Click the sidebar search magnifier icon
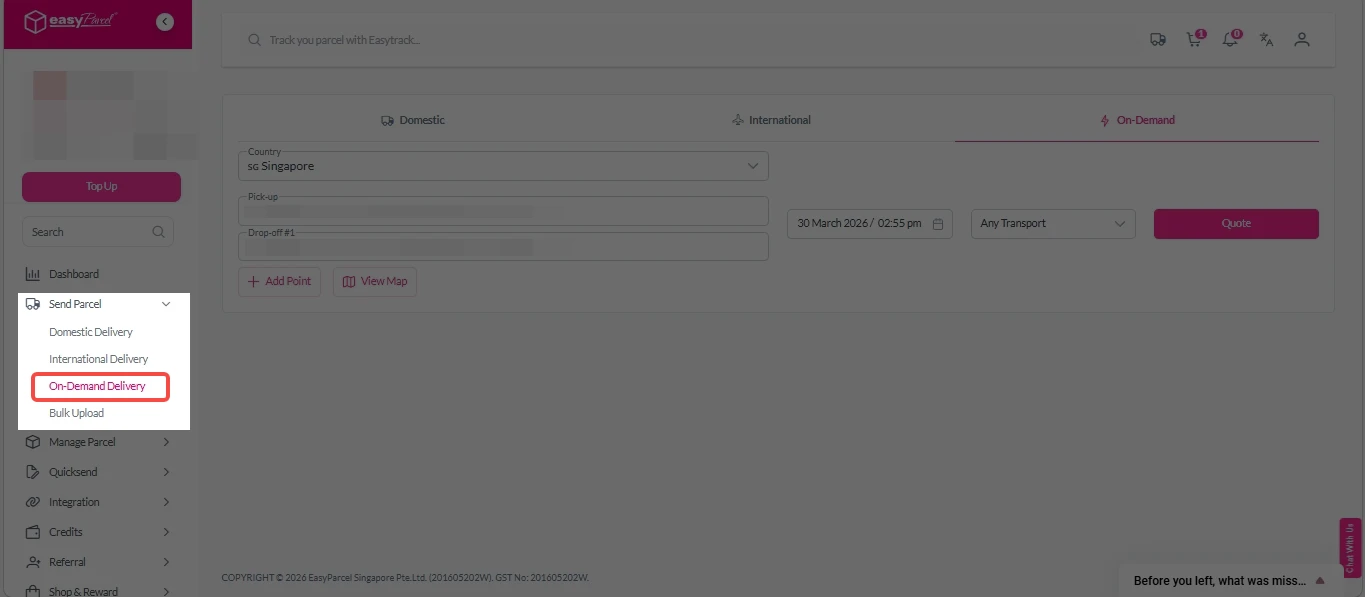 [158, 232]
